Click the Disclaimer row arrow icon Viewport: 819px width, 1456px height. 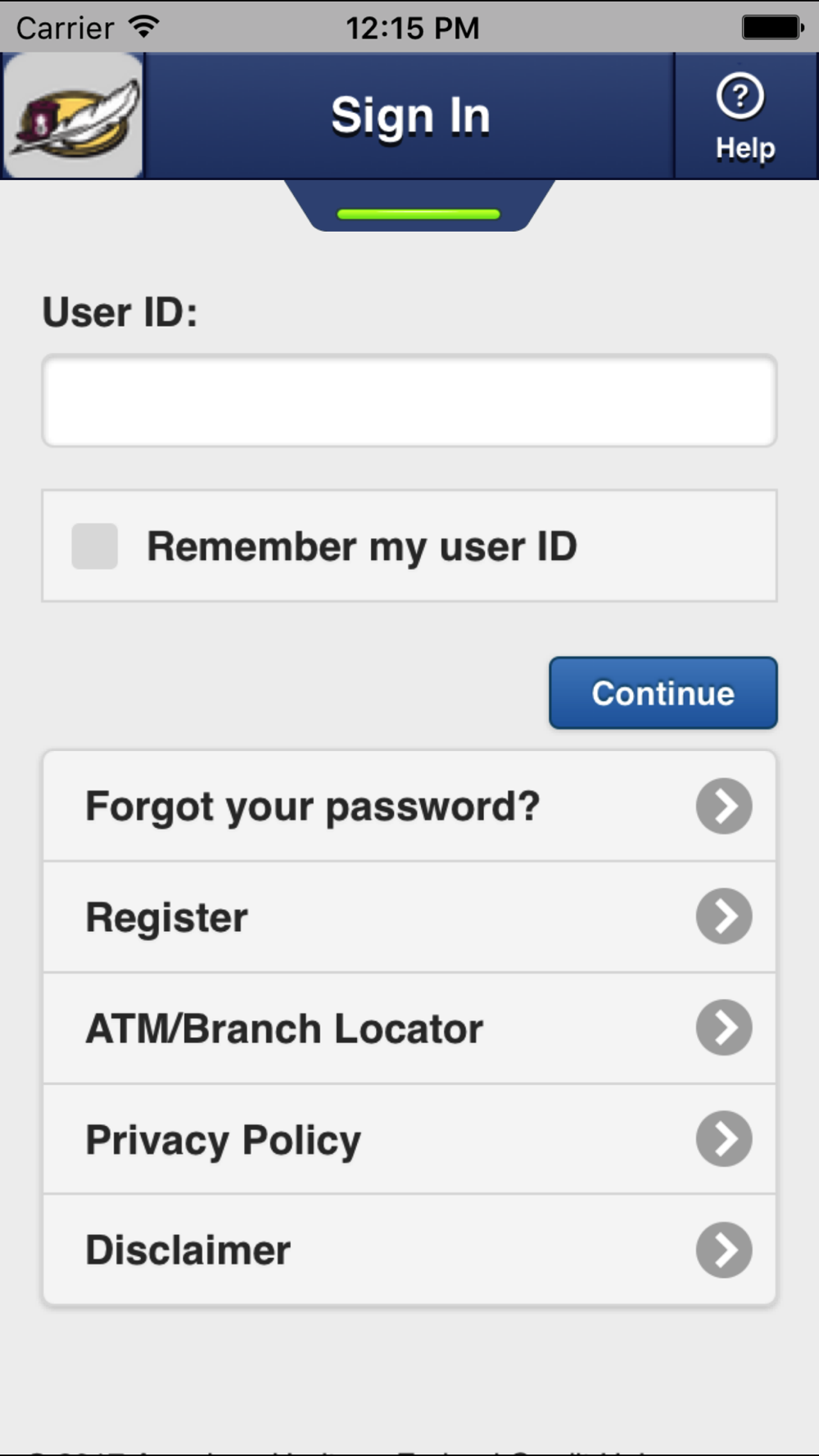[724, 1250]
